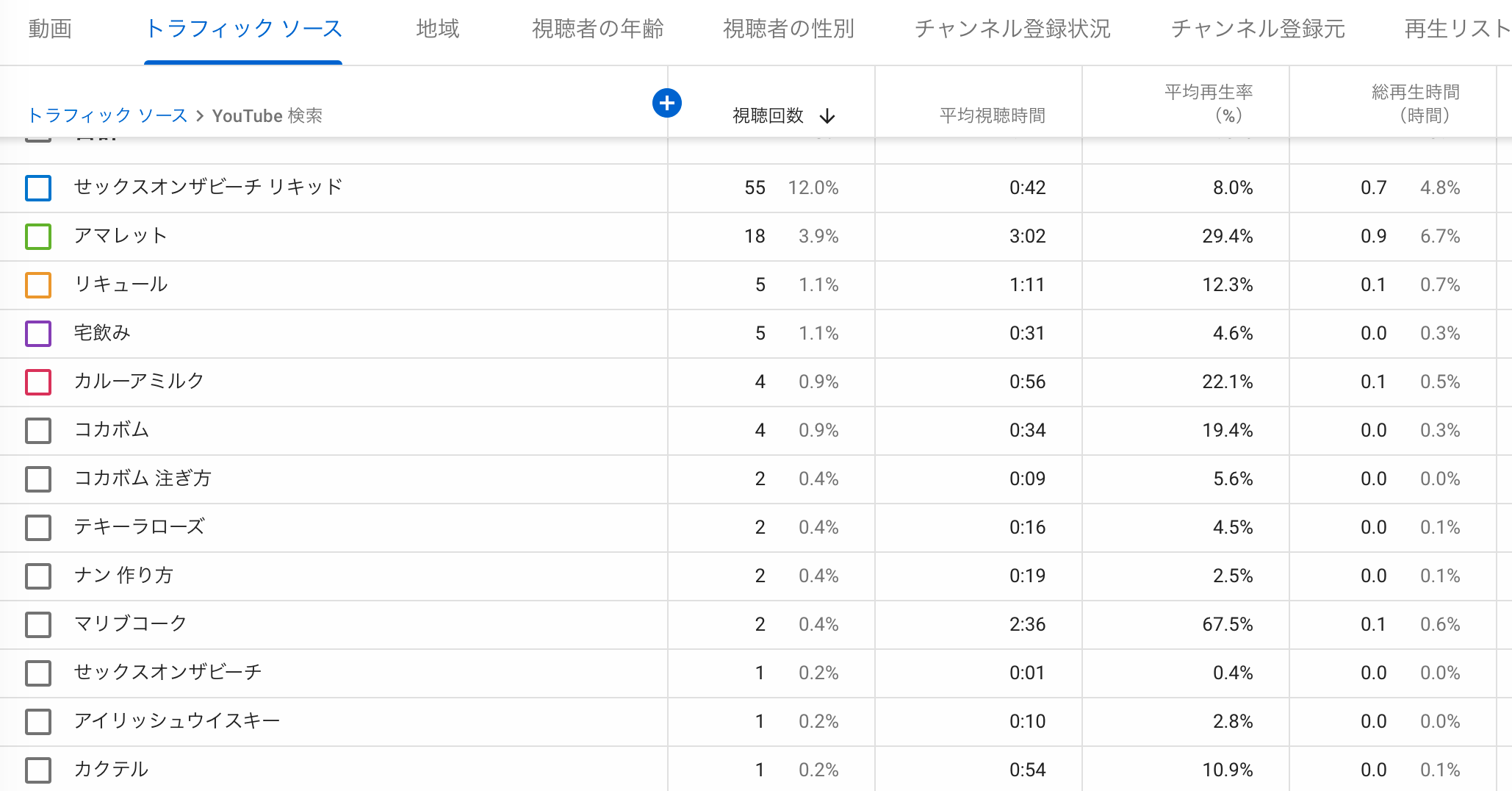Image resolution: width=1512 pixels, height=791 pixels.
Task: Select the カクテル row checkbox
Action: 38,770
